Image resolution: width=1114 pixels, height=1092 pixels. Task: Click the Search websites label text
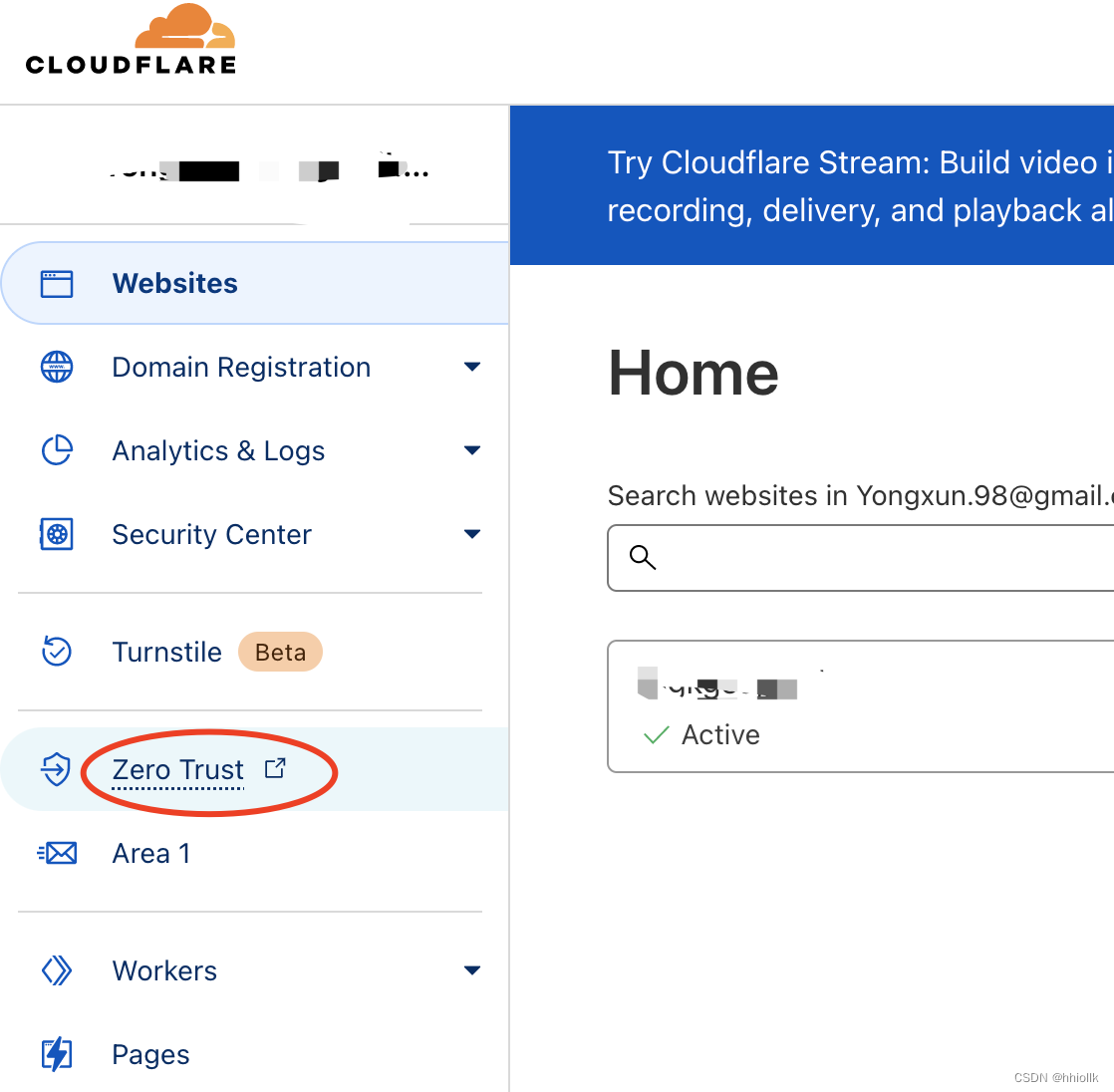(x=860, y=496)
